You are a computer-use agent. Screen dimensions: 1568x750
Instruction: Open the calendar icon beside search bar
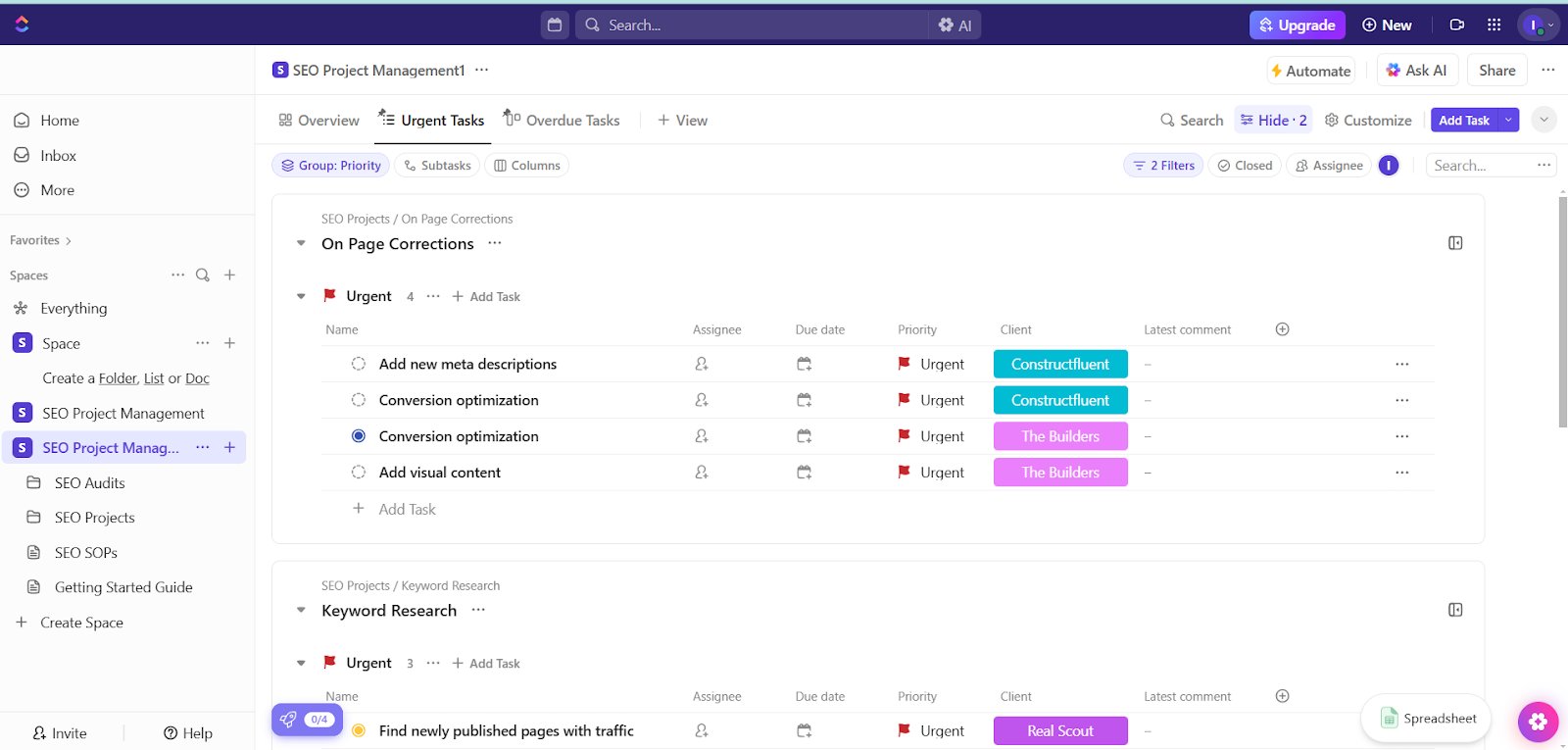pyautogui.click(x=555, y=25)
